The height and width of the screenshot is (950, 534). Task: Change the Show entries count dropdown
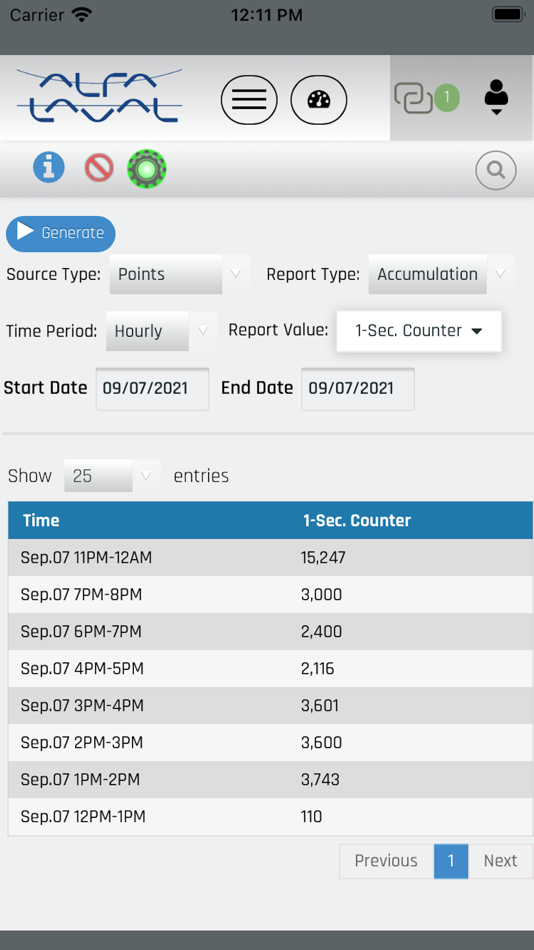tap(112, 476)
